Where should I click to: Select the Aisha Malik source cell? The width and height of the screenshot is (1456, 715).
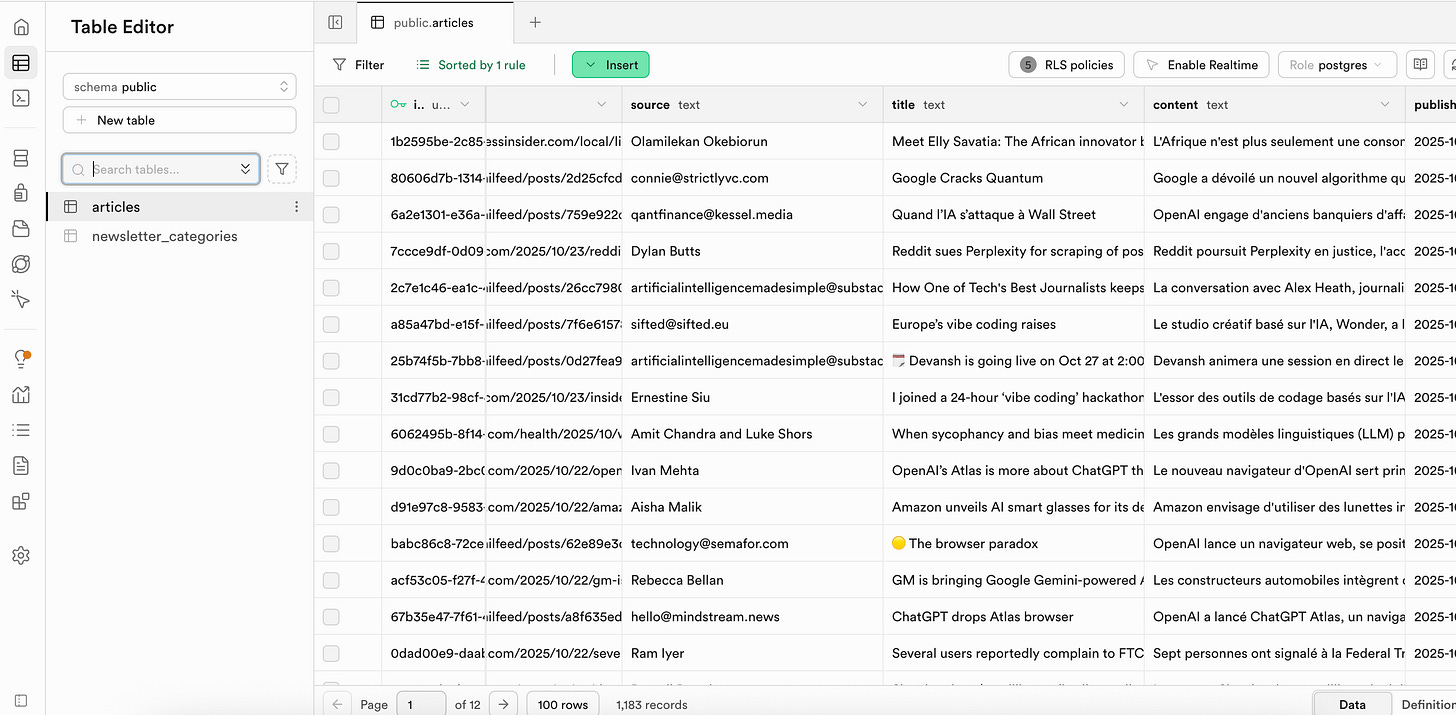(753, 507)
